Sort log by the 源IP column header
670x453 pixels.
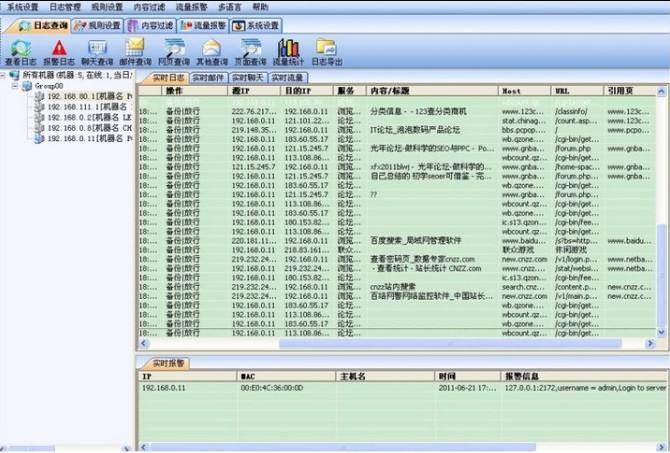tap(254, 91)
